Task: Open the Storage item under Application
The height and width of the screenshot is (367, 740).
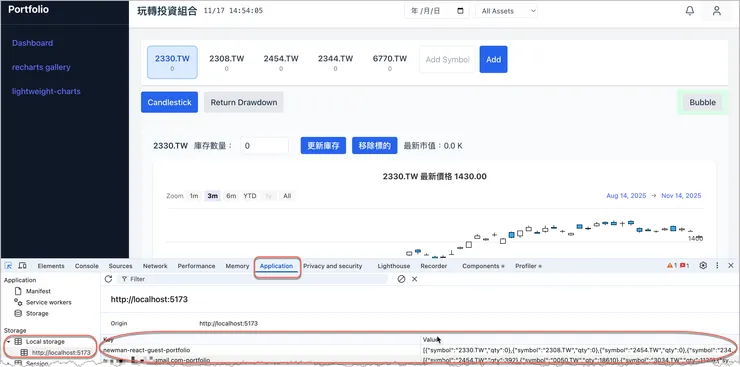Action: click(x=32, y=313)
